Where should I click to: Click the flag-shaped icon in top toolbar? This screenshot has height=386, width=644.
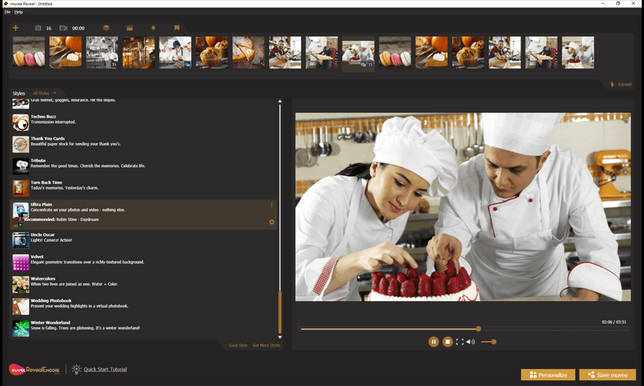177,28
